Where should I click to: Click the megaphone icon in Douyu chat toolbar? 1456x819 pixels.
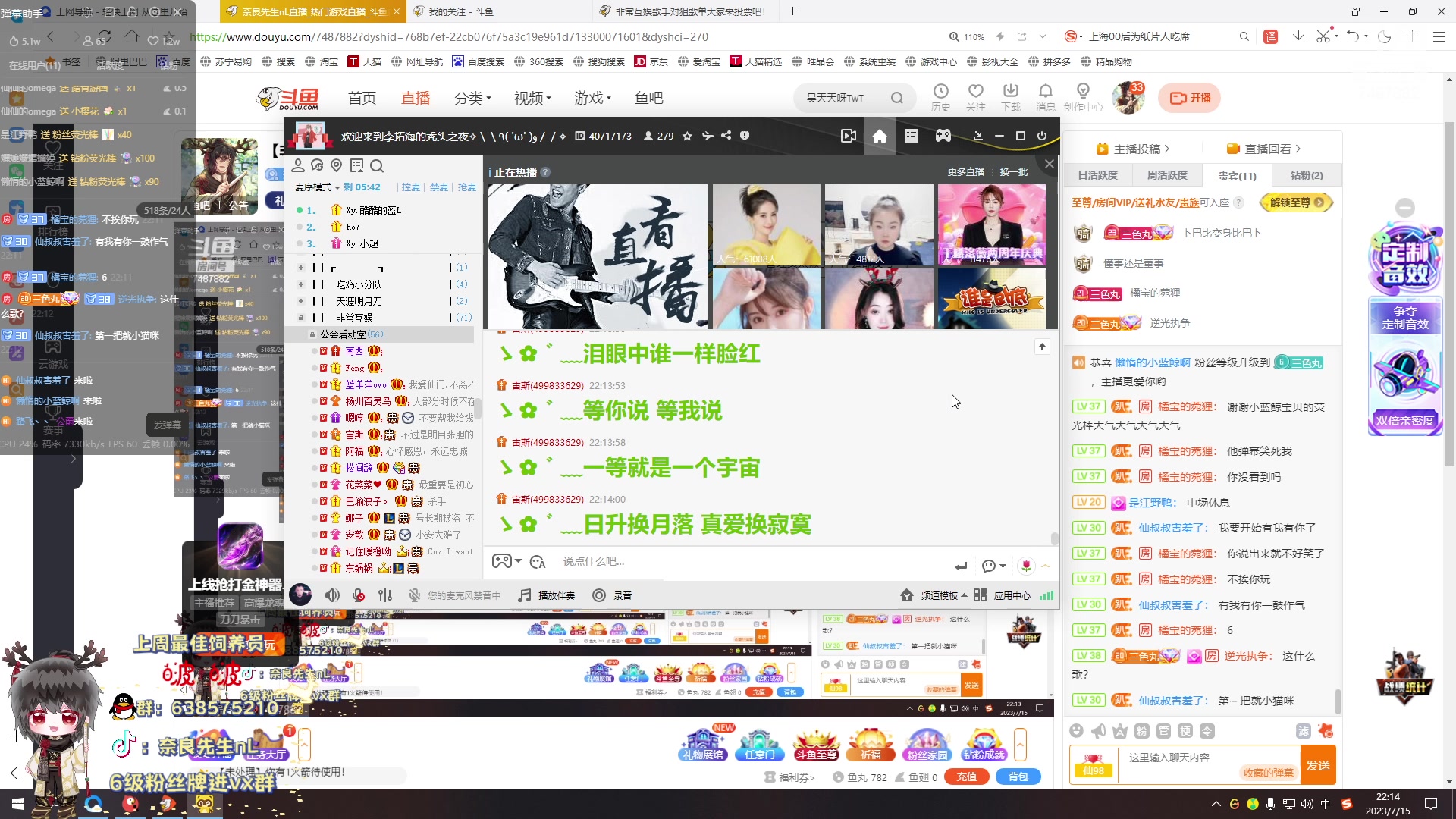coord(1098,730)
